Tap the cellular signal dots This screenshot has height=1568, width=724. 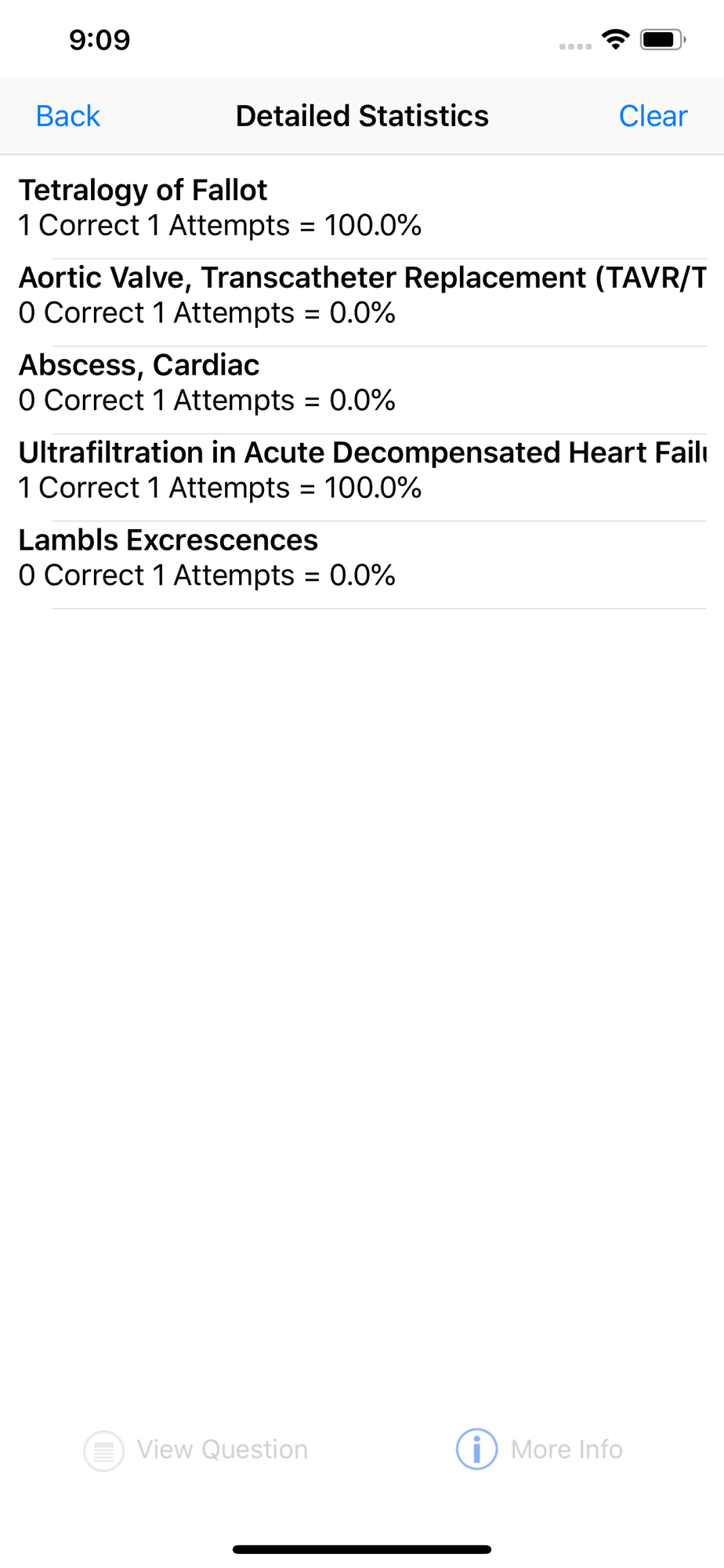[x=575, y=46]
